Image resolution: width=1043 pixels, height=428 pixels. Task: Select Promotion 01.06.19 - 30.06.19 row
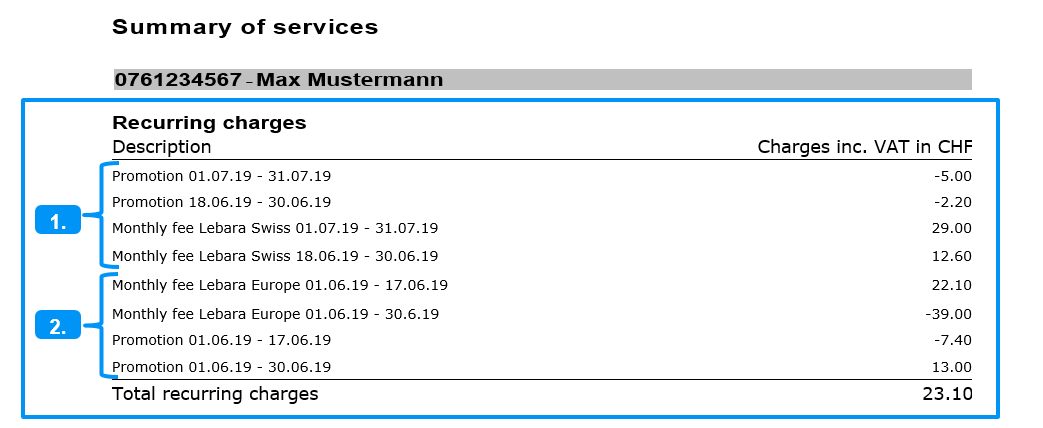pos(221,367)
